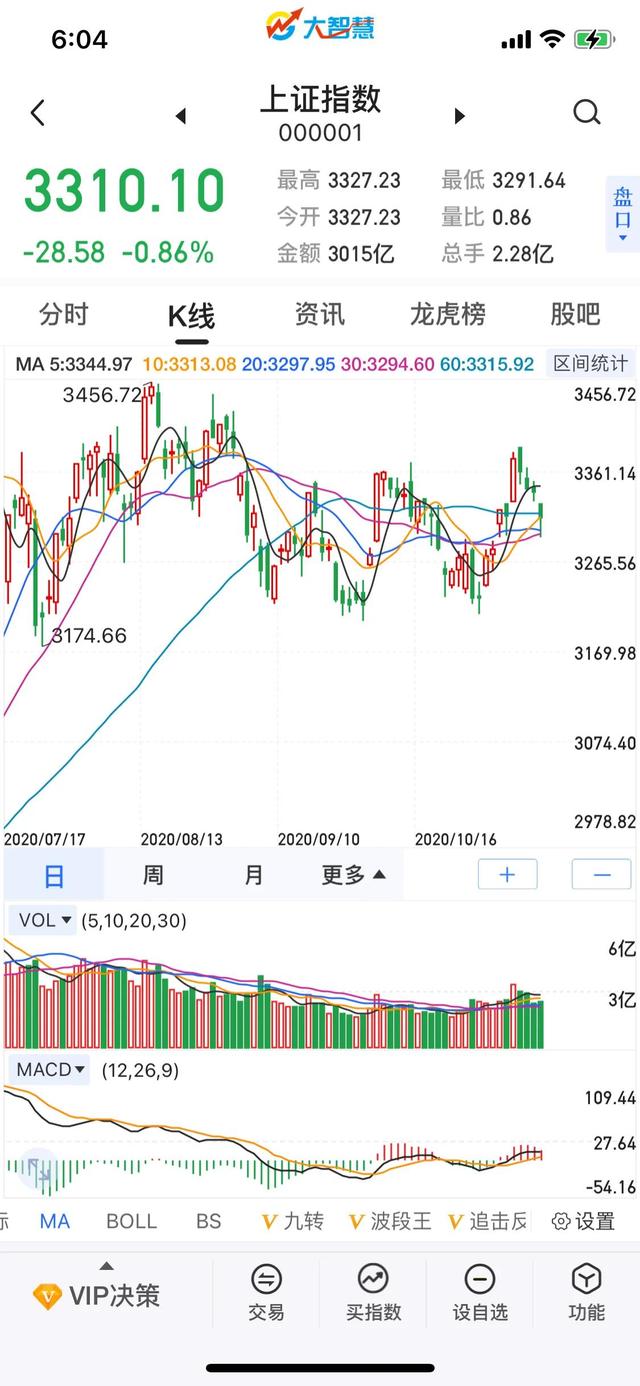Viewport: 640px width, 1386px height.
Task: Open chart 设置 settings gear
Action: pos(583,1221)
